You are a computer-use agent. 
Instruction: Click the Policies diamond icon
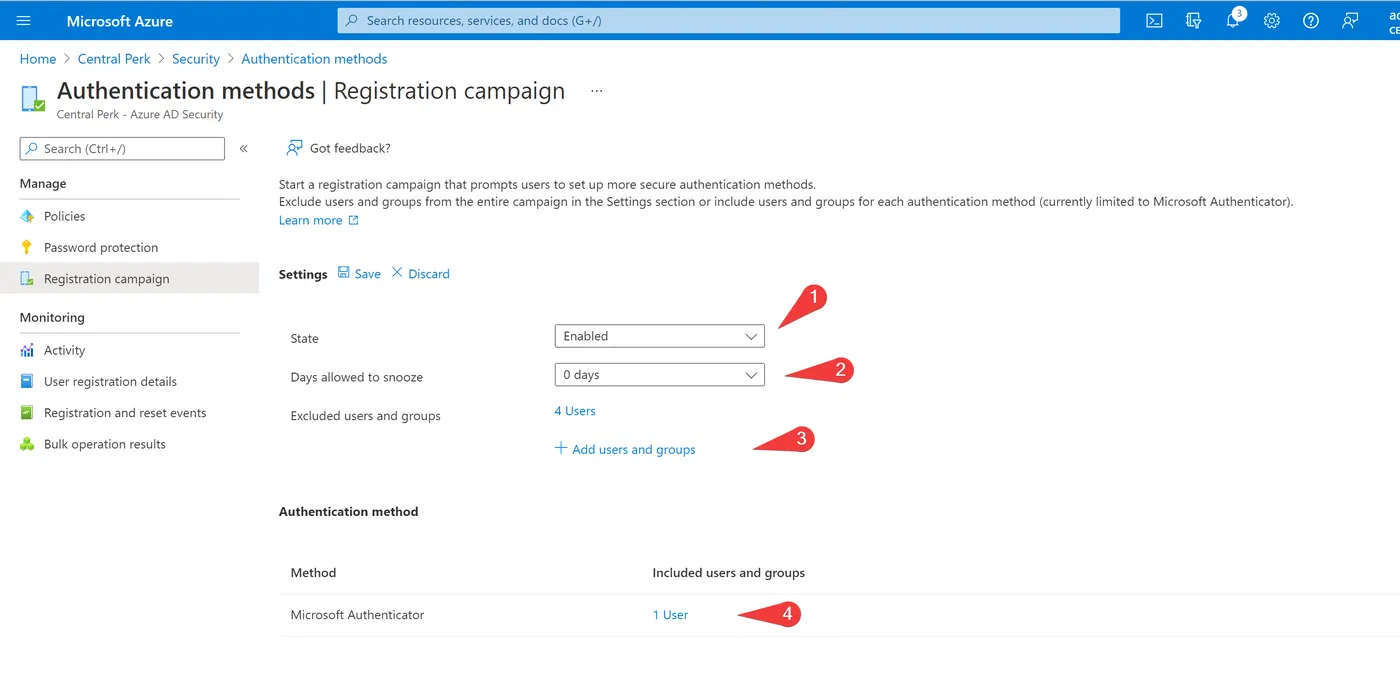pyautogui.click(x=27, y=216)
